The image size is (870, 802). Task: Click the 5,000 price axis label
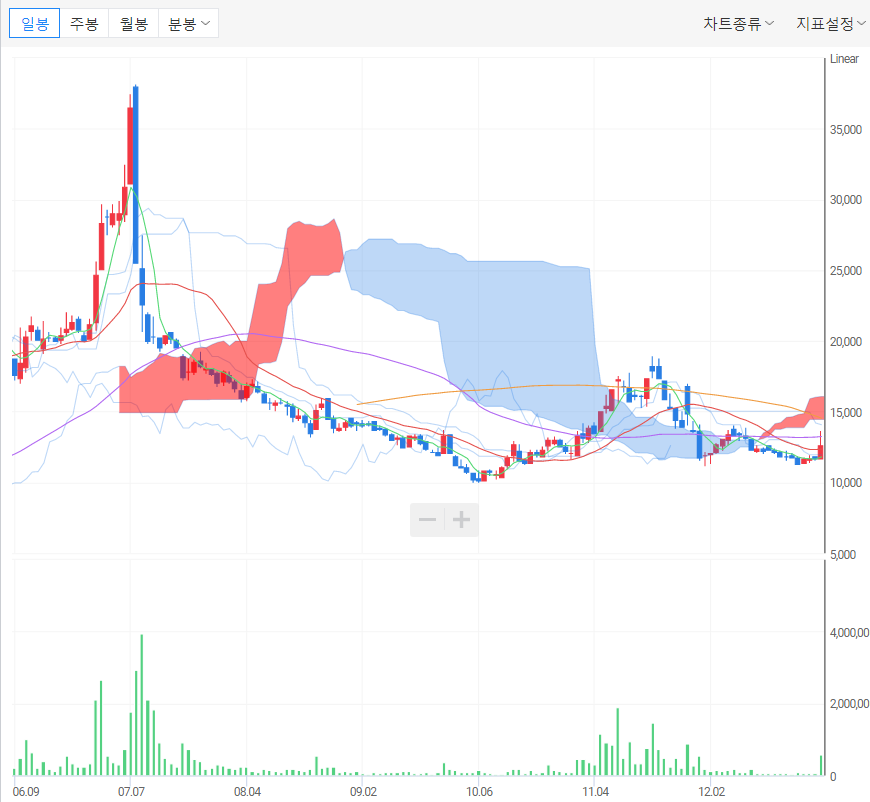pos(843,554)
